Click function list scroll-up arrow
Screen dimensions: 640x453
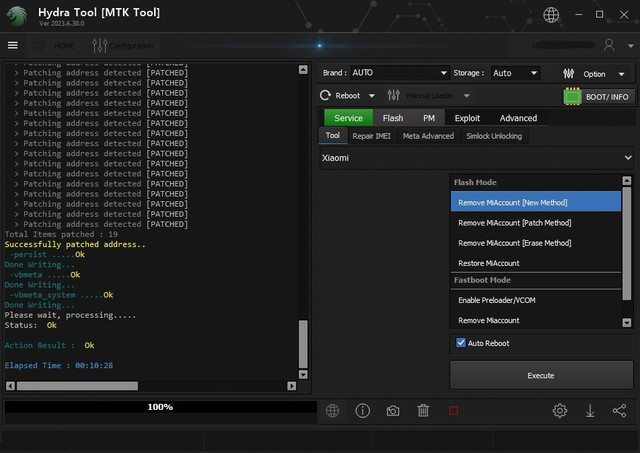coord(627,180)
